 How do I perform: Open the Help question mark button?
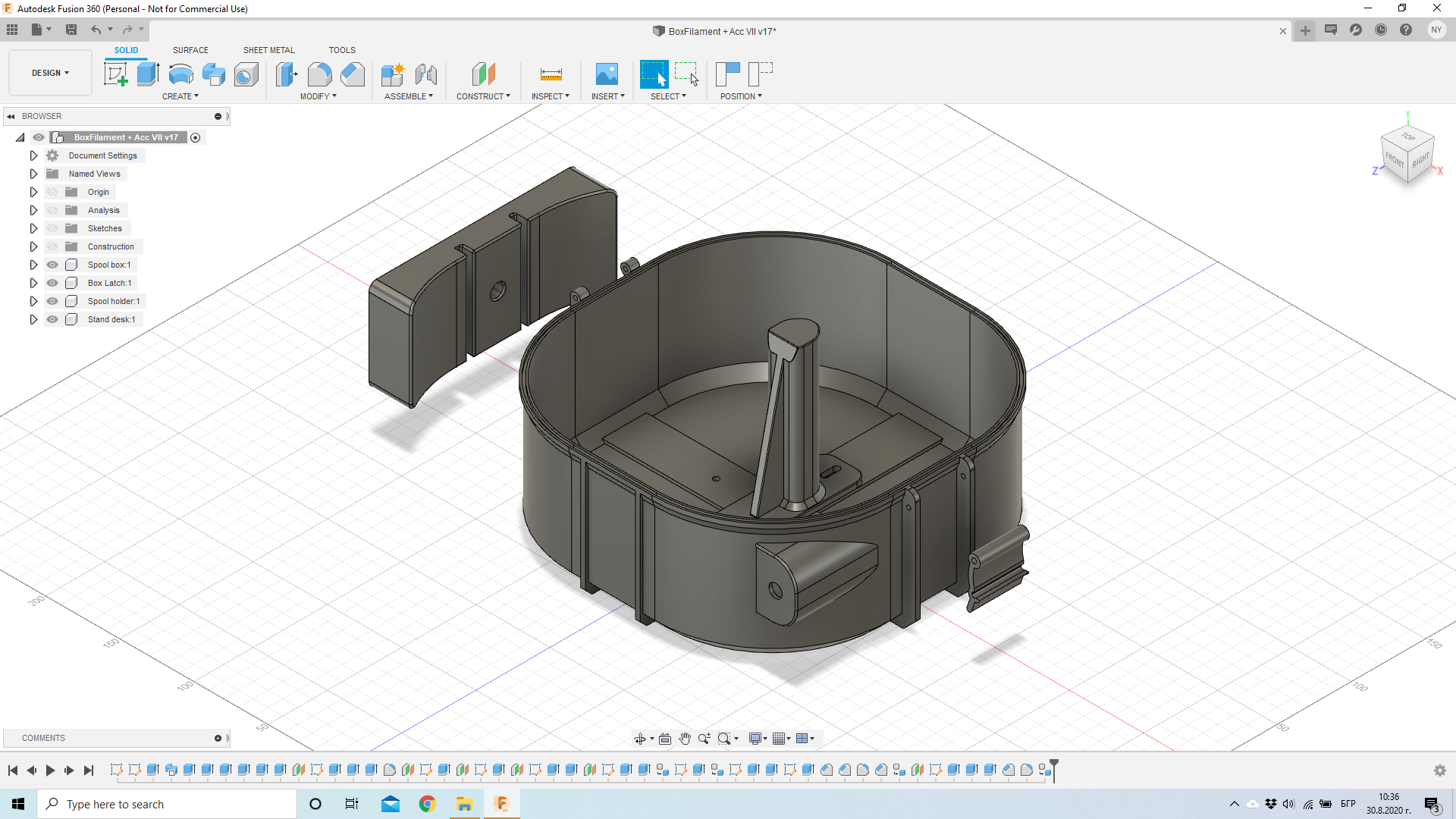tap(1407, 30)
